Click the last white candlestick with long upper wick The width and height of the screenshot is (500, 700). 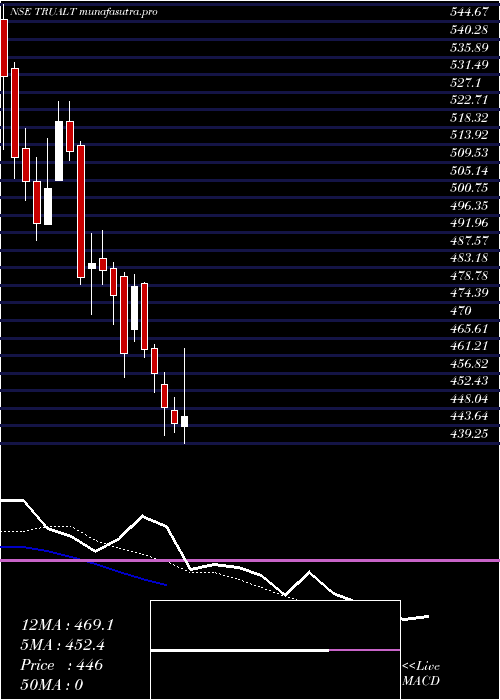click(184, 421)
